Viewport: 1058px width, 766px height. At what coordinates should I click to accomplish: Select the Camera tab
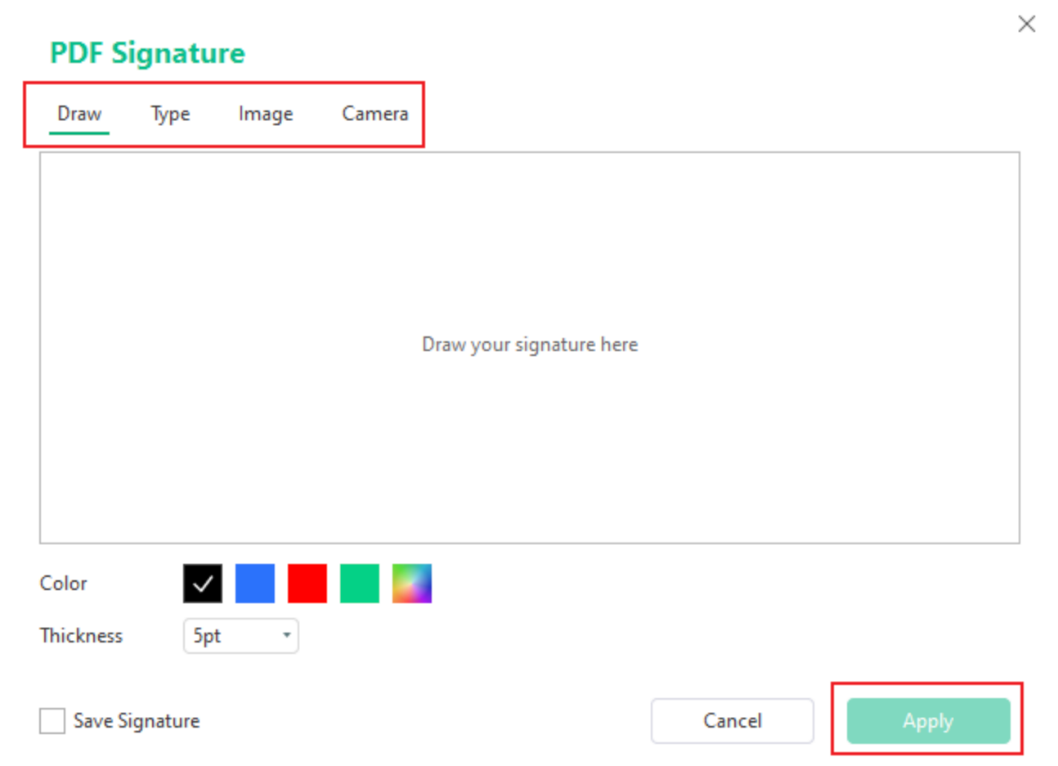[374, 113]
